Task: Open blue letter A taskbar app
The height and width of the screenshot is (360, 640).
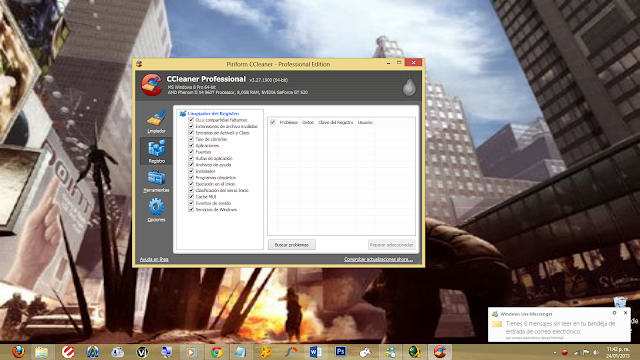Action: point(93,352)
